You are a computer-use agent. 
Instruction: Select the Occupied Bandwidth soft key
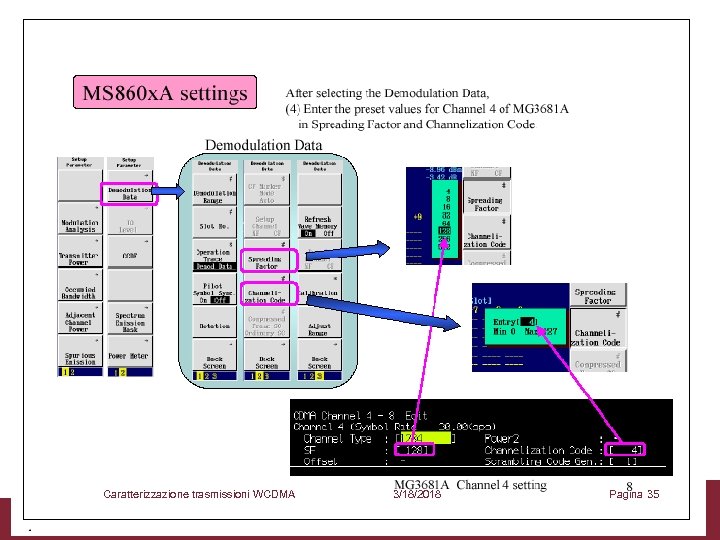click(80, 286)
